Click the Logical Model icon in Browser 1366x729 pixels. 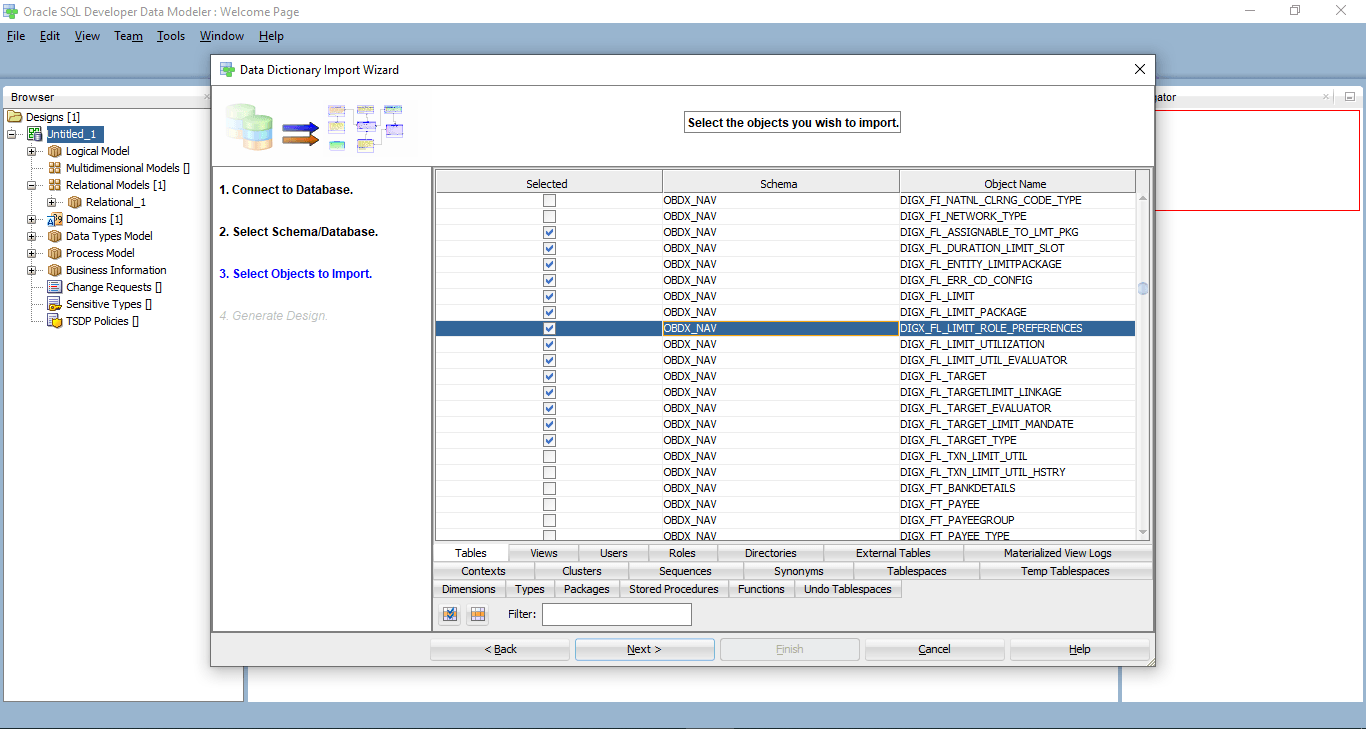(x=55, y=151)
